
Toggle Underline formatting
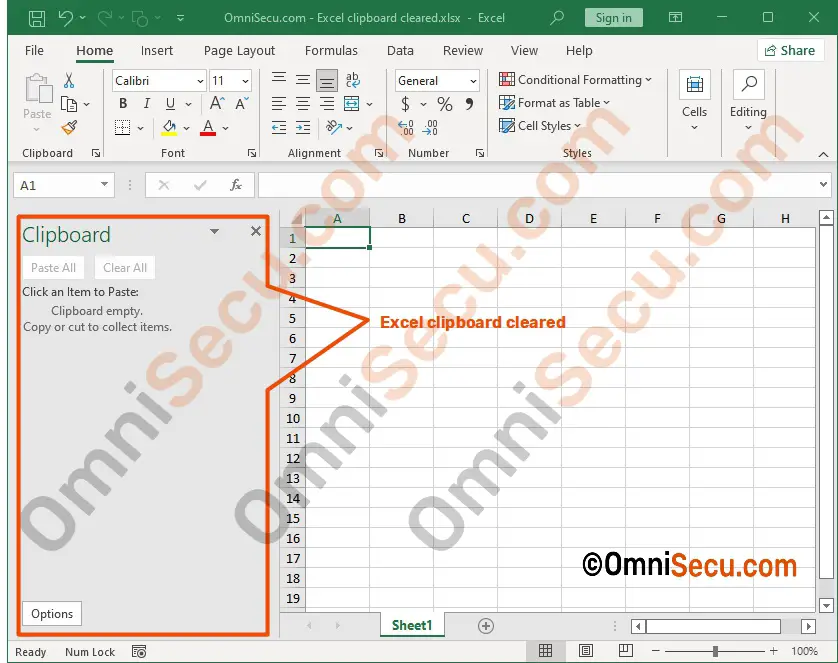[x=170, y=104]
